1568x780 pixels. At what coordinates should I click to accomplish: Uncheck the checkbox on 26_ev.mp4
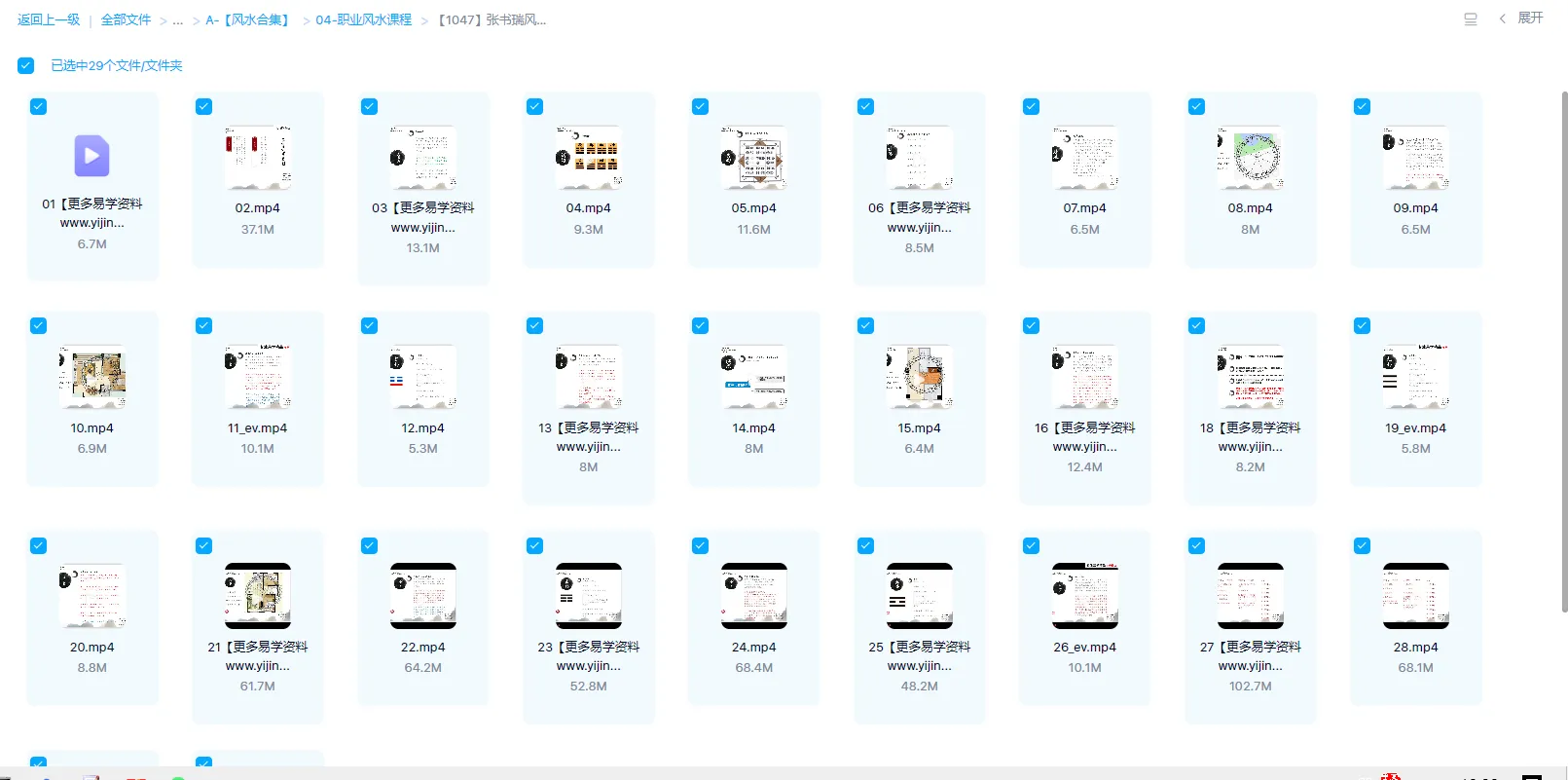[x=1032, y=545]
